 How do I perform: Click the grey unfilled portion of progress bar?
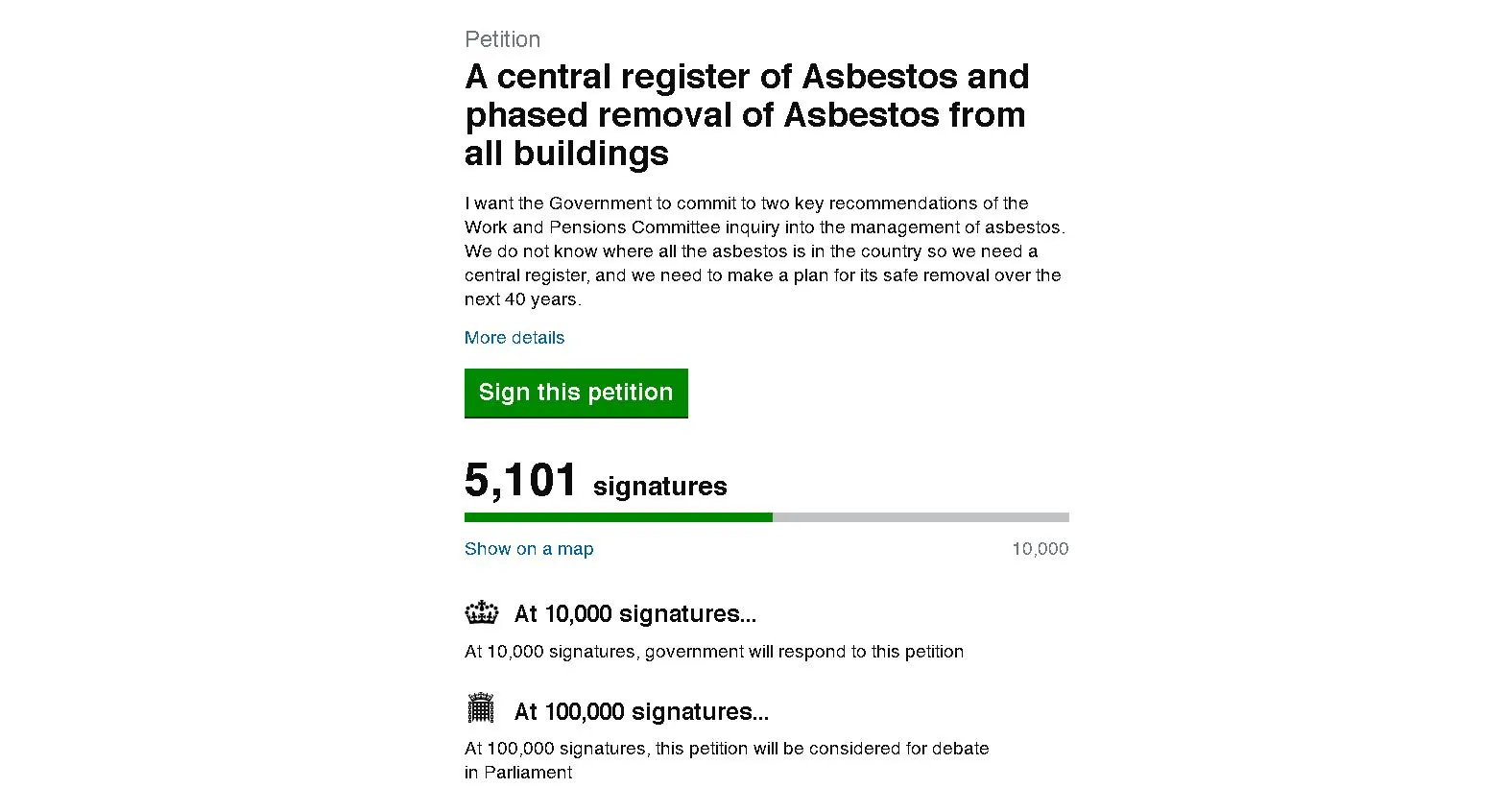[921, 516]
